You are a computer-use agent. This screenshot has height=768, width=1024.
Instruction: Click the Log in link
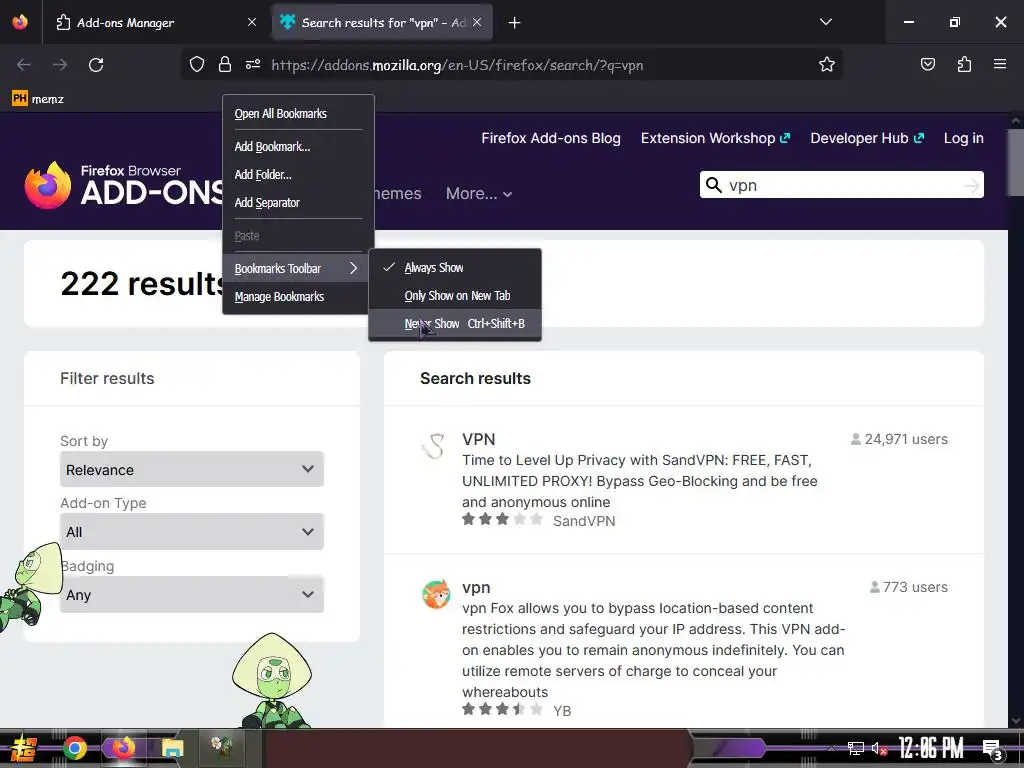[963, 138]
